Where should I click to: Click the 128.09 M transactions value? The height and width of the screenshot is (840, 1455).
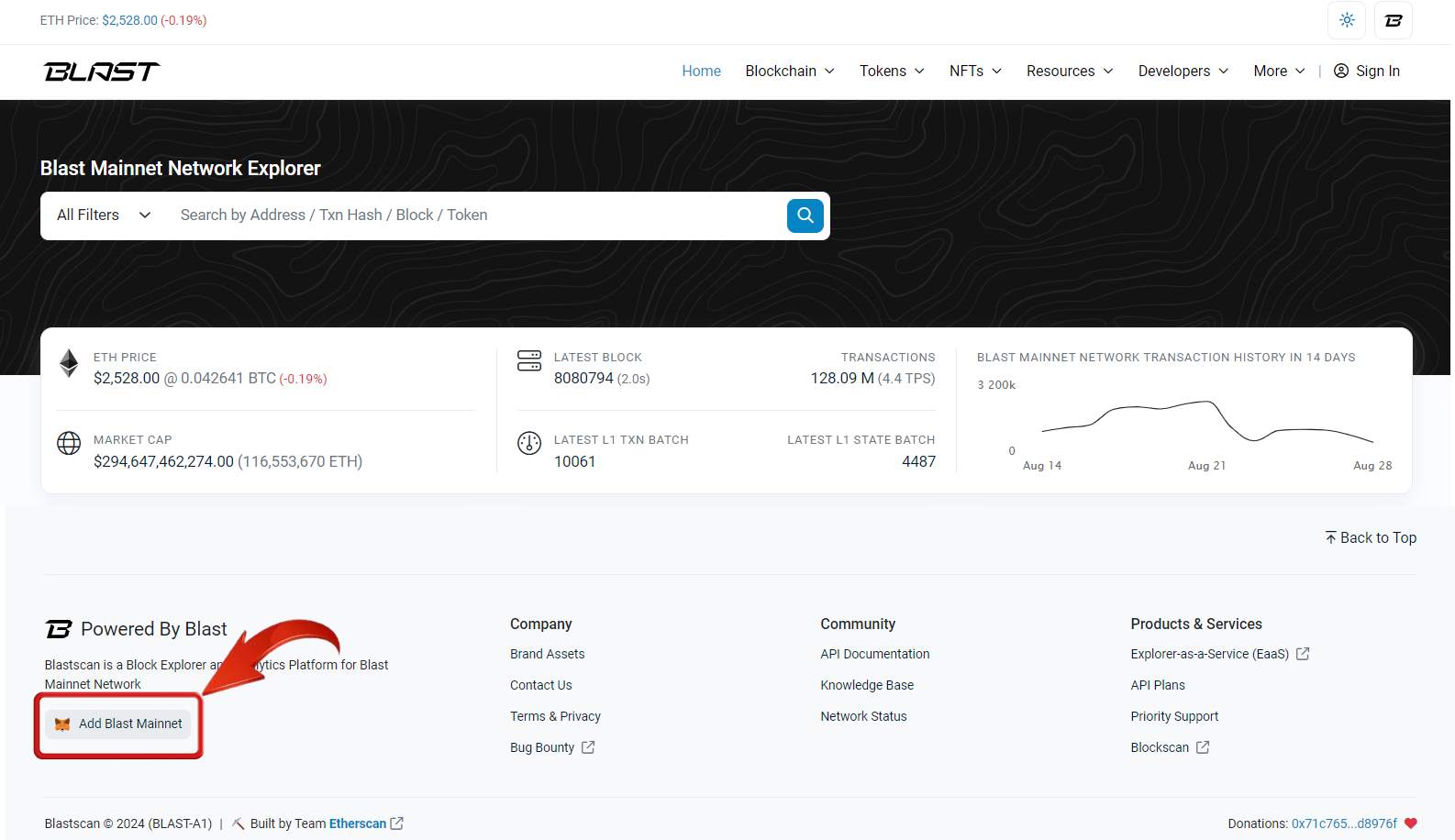click(x=842, y=379)
